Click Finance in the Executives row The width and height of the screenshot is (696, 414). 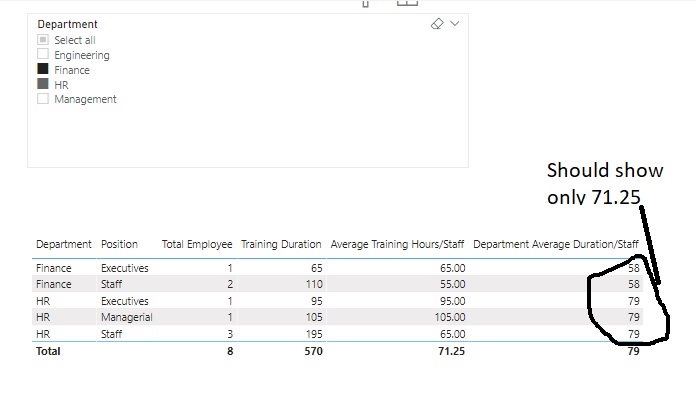tap(54, 268)
